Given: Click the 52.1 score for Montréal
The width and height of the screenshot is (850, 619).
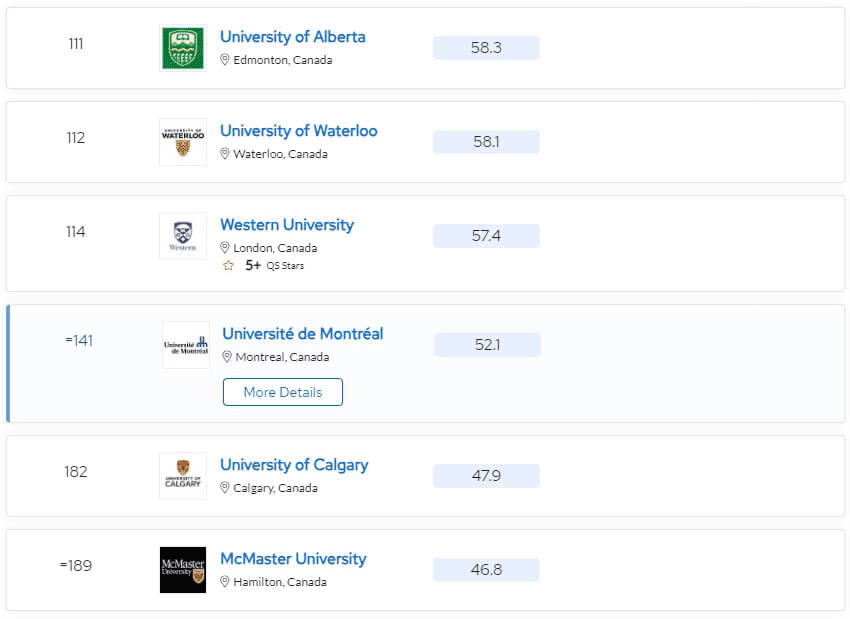Looking at the screenshot, I should tap(487, 345).
